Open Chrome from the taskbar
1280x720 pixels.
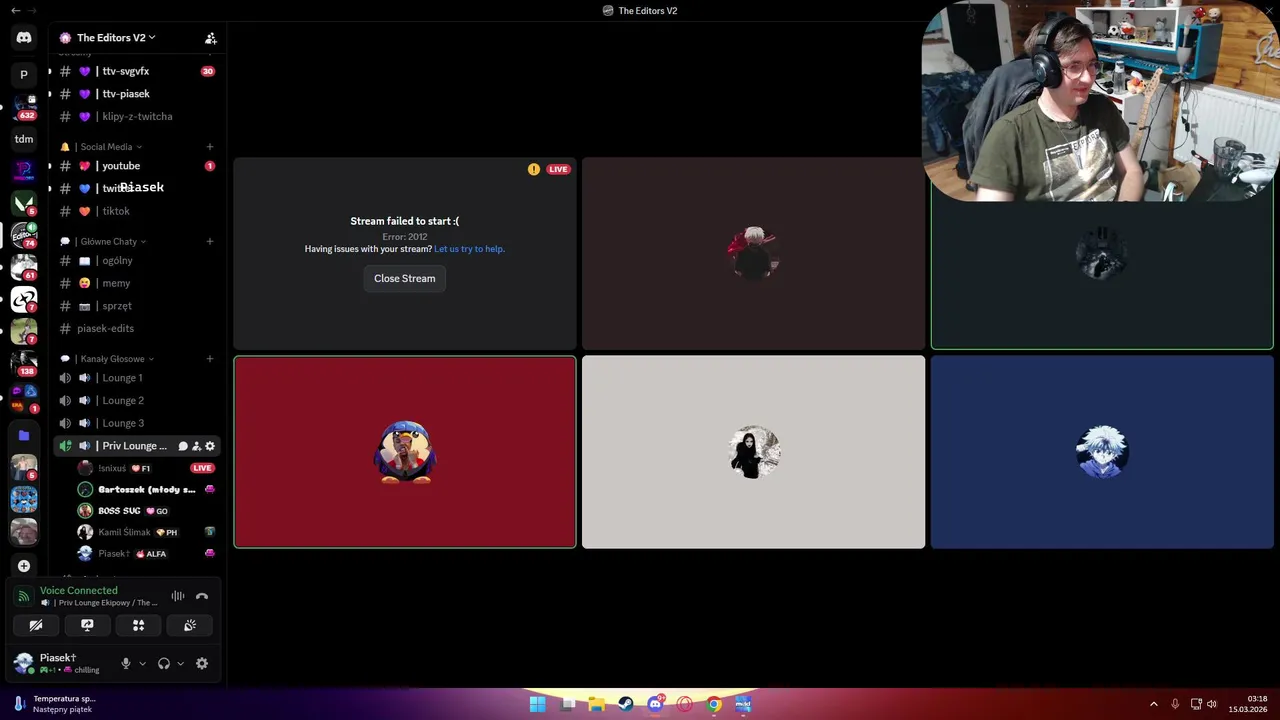(714, 704)
